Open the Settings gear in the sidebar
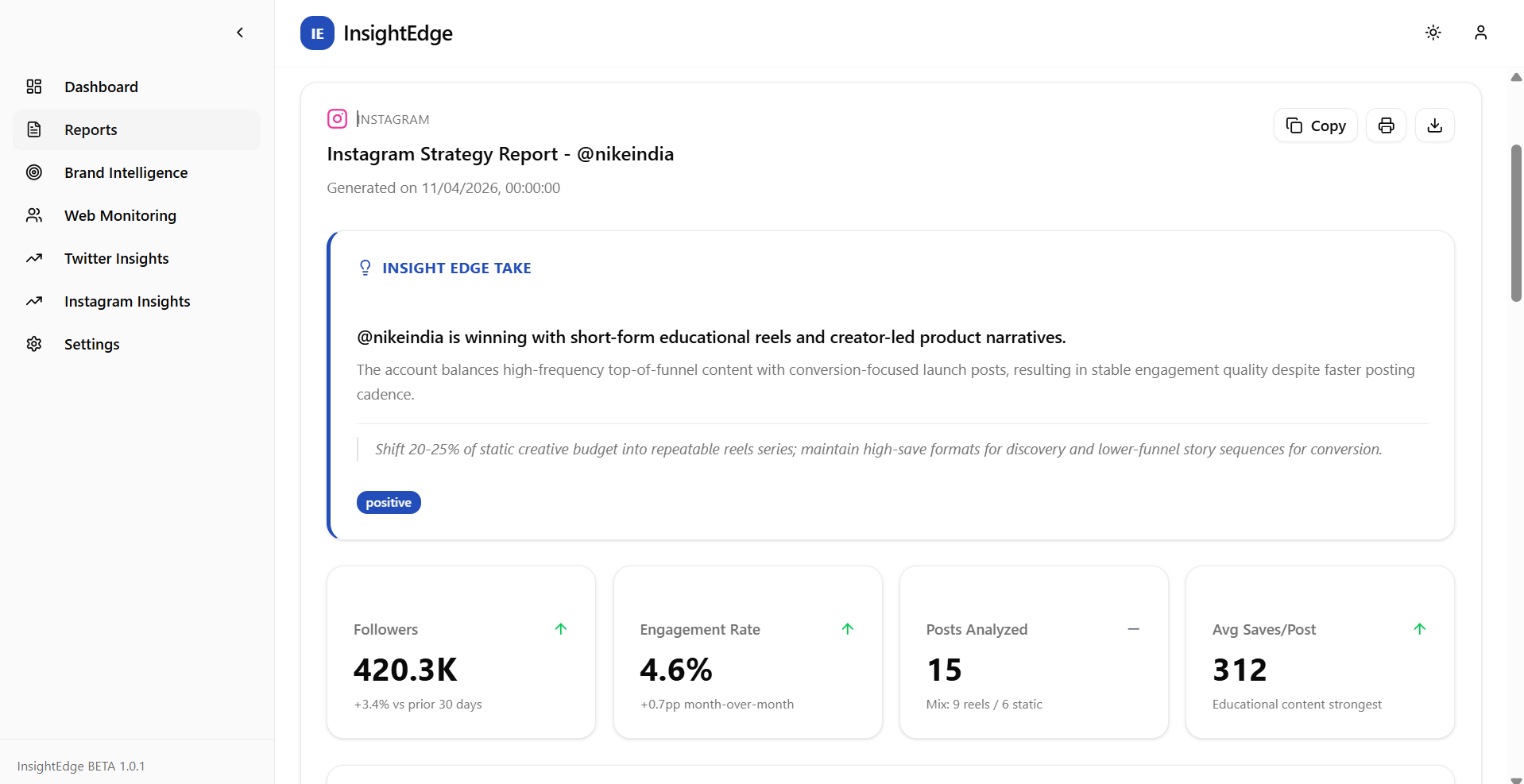Screen dimensions: 1524x784 34,343
